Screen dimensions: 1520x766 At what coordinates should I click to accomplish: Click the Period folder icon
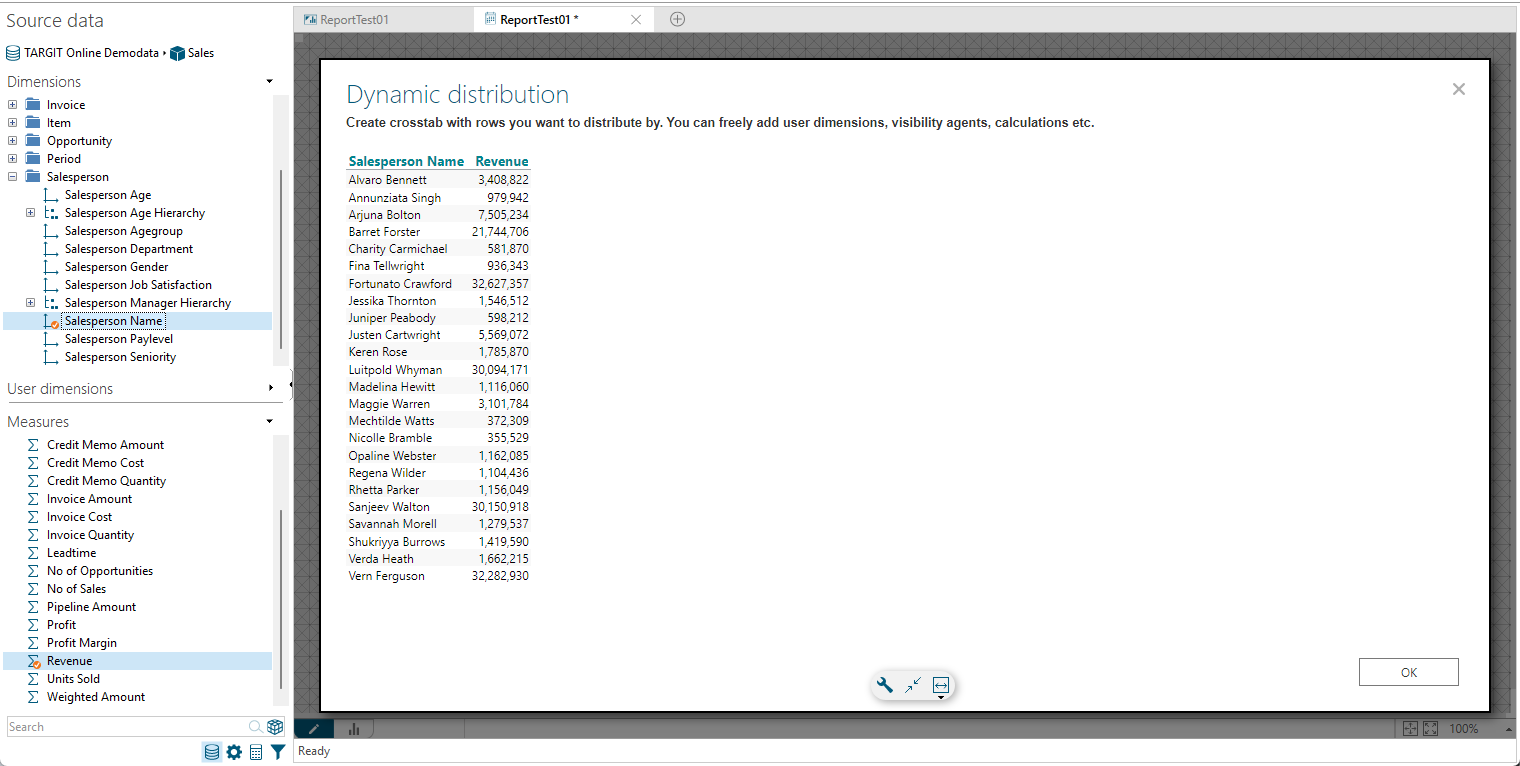click(x=33, y=159)
